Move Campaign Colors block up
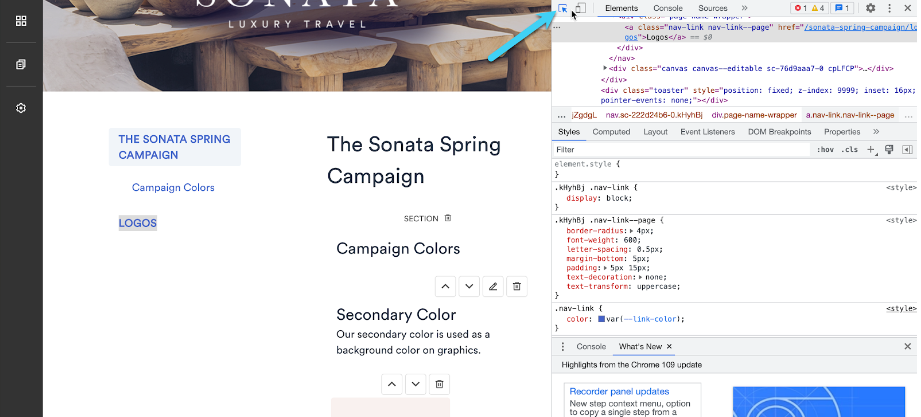Viewport: 921px width, 417px height. click(445, 287)
